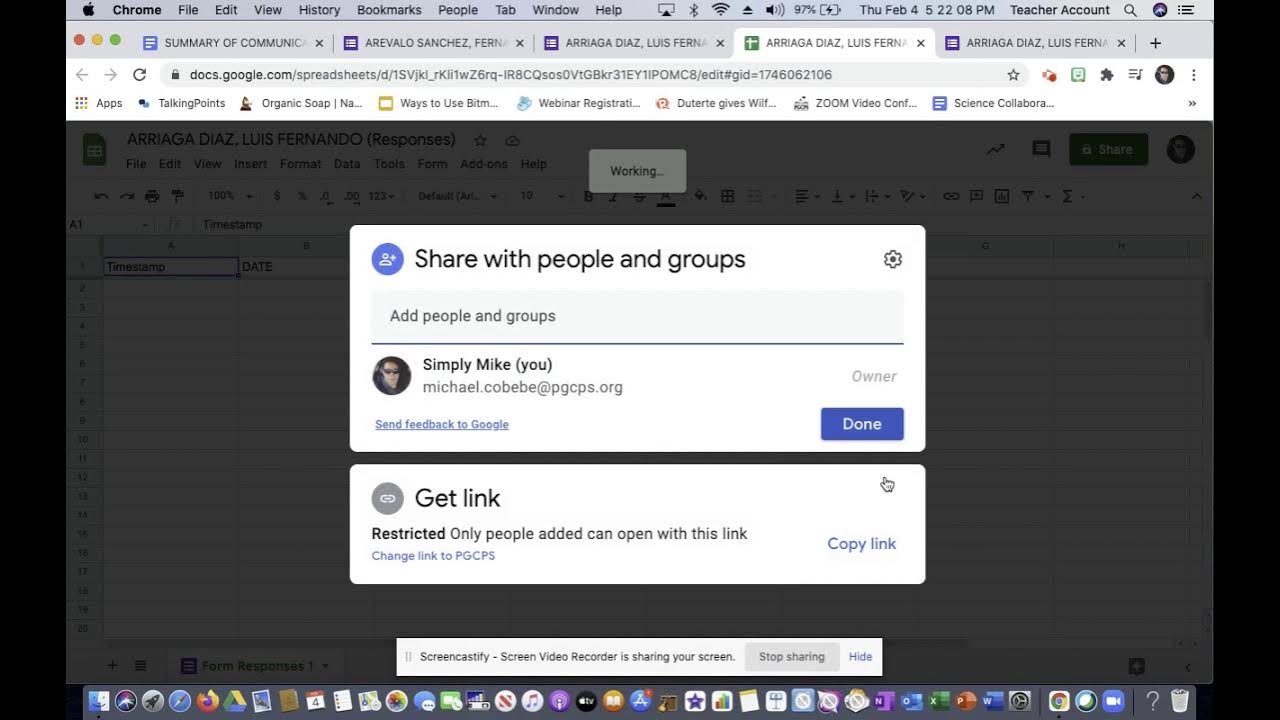Click the volume icon in menu bar
This screenshot has height=720, width=1280.
click(775, 10)
